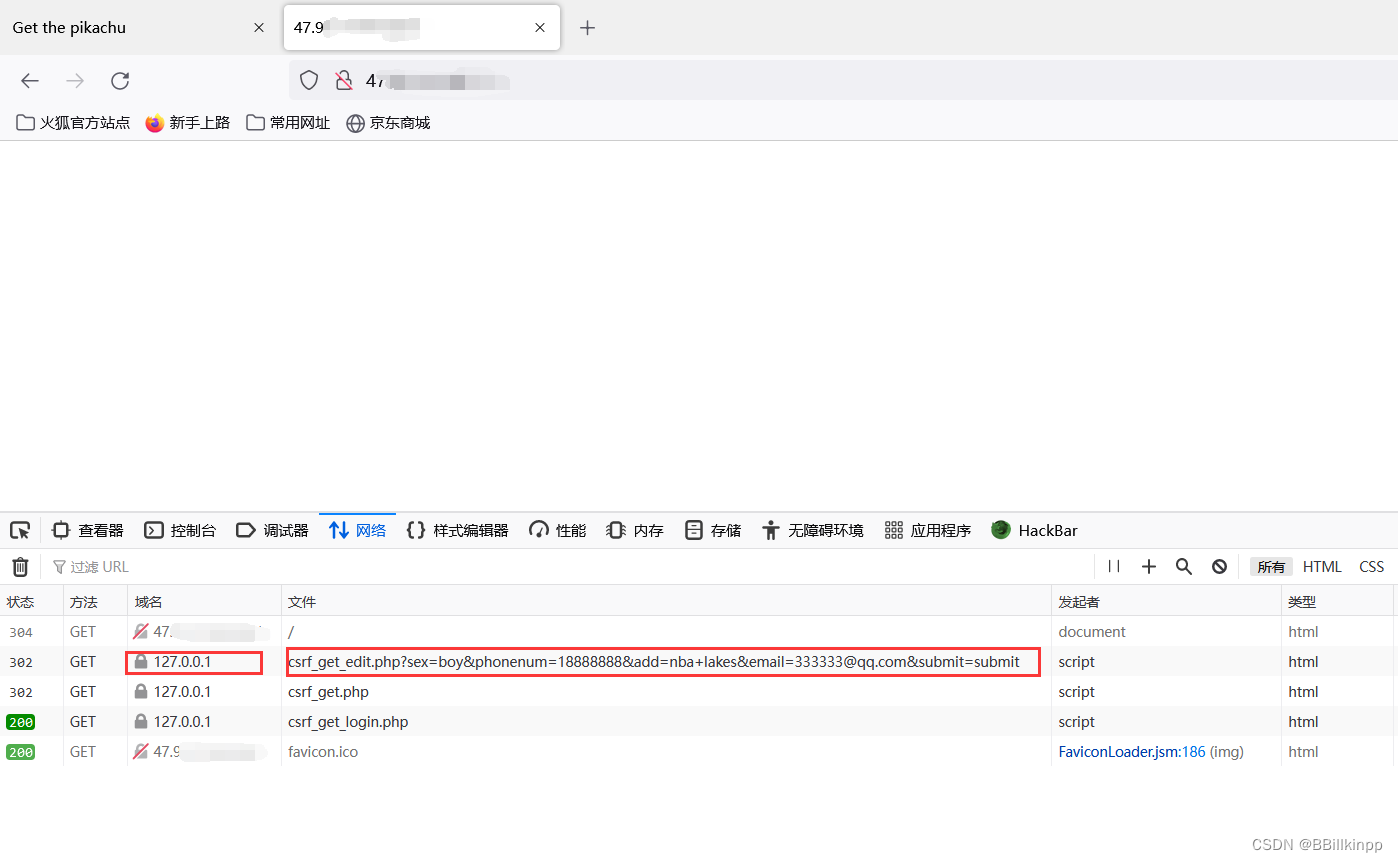Pause network recording
The width and height of the screenshot is (1398, 862).
[x=1114, y=567]
